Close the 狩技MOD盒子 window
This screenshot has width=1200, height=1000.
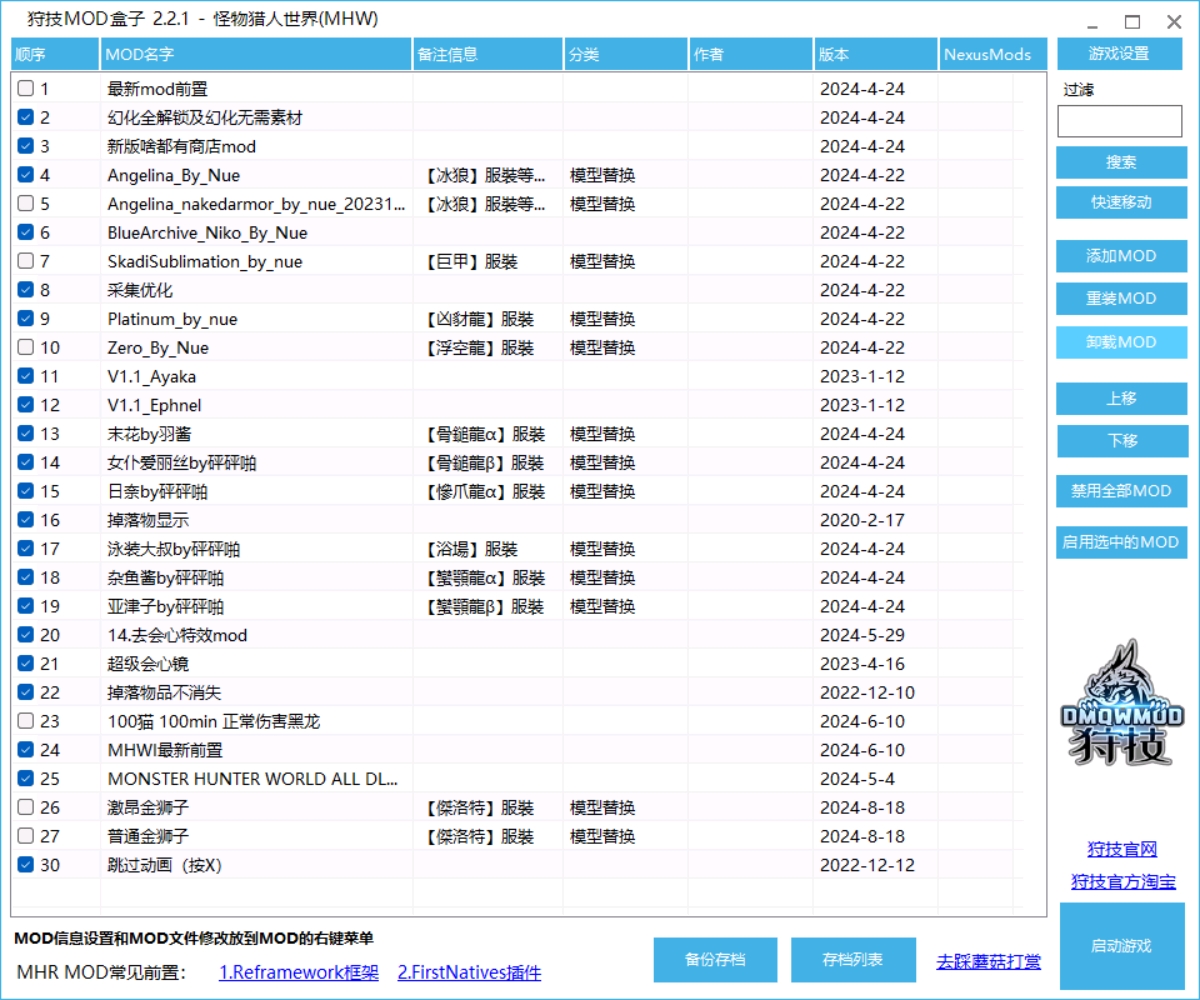click(1174, 22)
